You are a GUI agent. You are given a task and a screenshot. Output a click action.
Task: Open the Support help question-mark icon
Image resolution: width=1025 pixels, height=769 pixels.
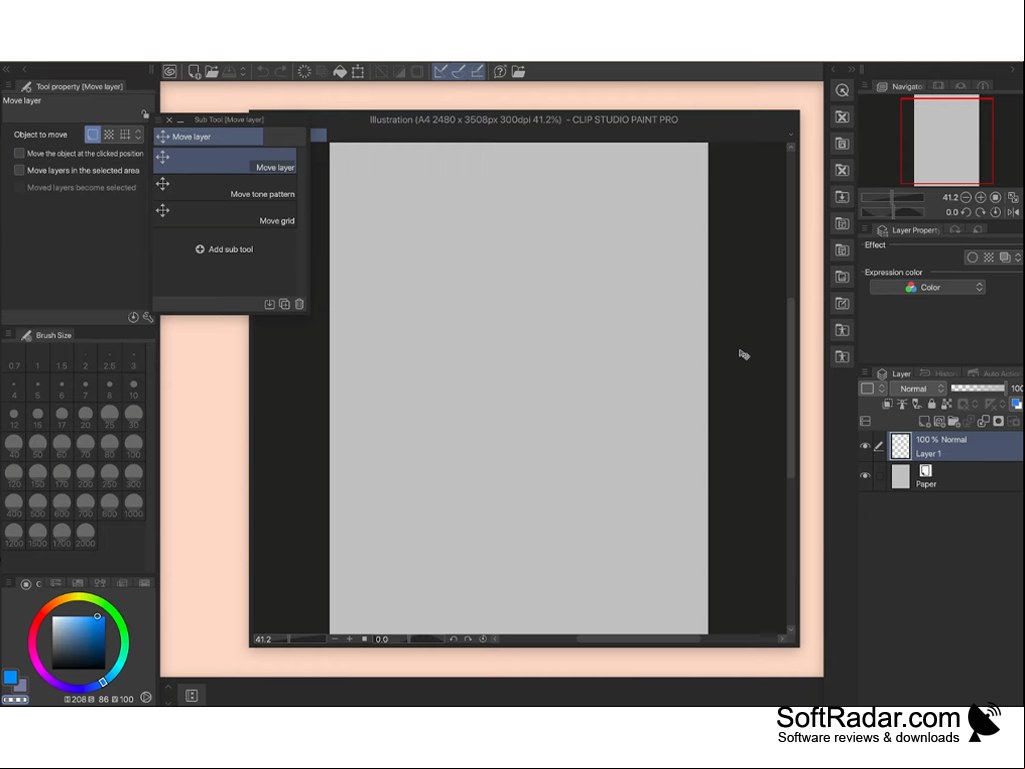point(500,71)
